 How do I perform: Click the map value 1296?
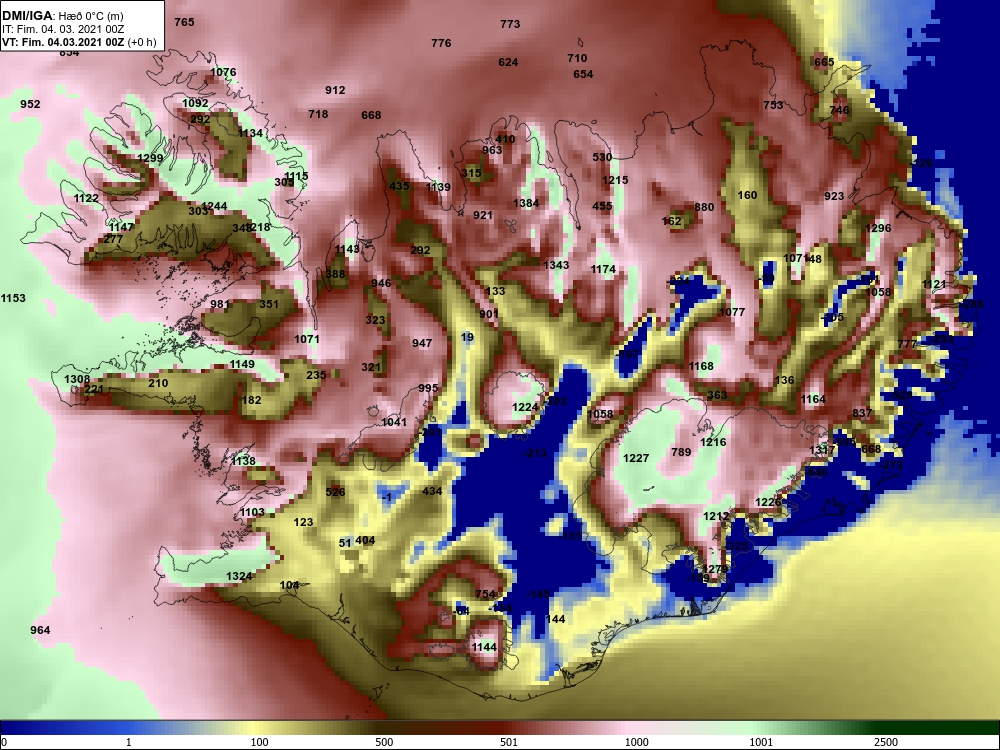point(878,228)
